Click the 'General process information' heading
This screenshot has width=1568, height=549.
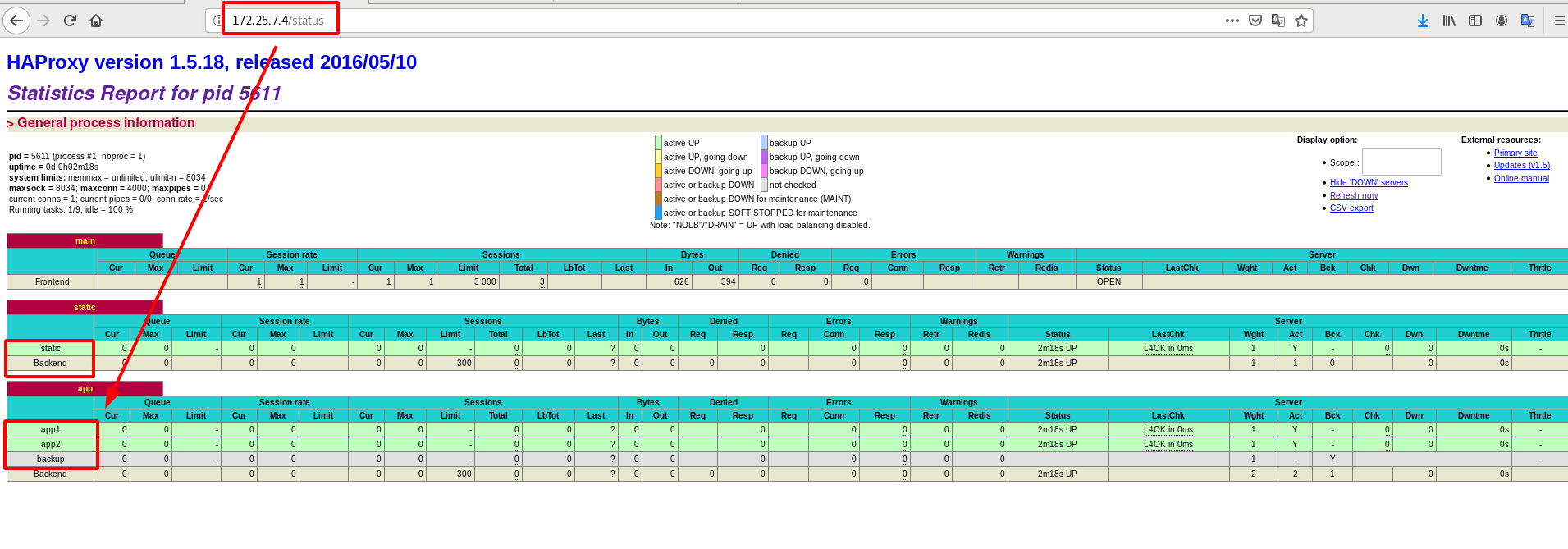pyautogui.click(x=106, y=123)
